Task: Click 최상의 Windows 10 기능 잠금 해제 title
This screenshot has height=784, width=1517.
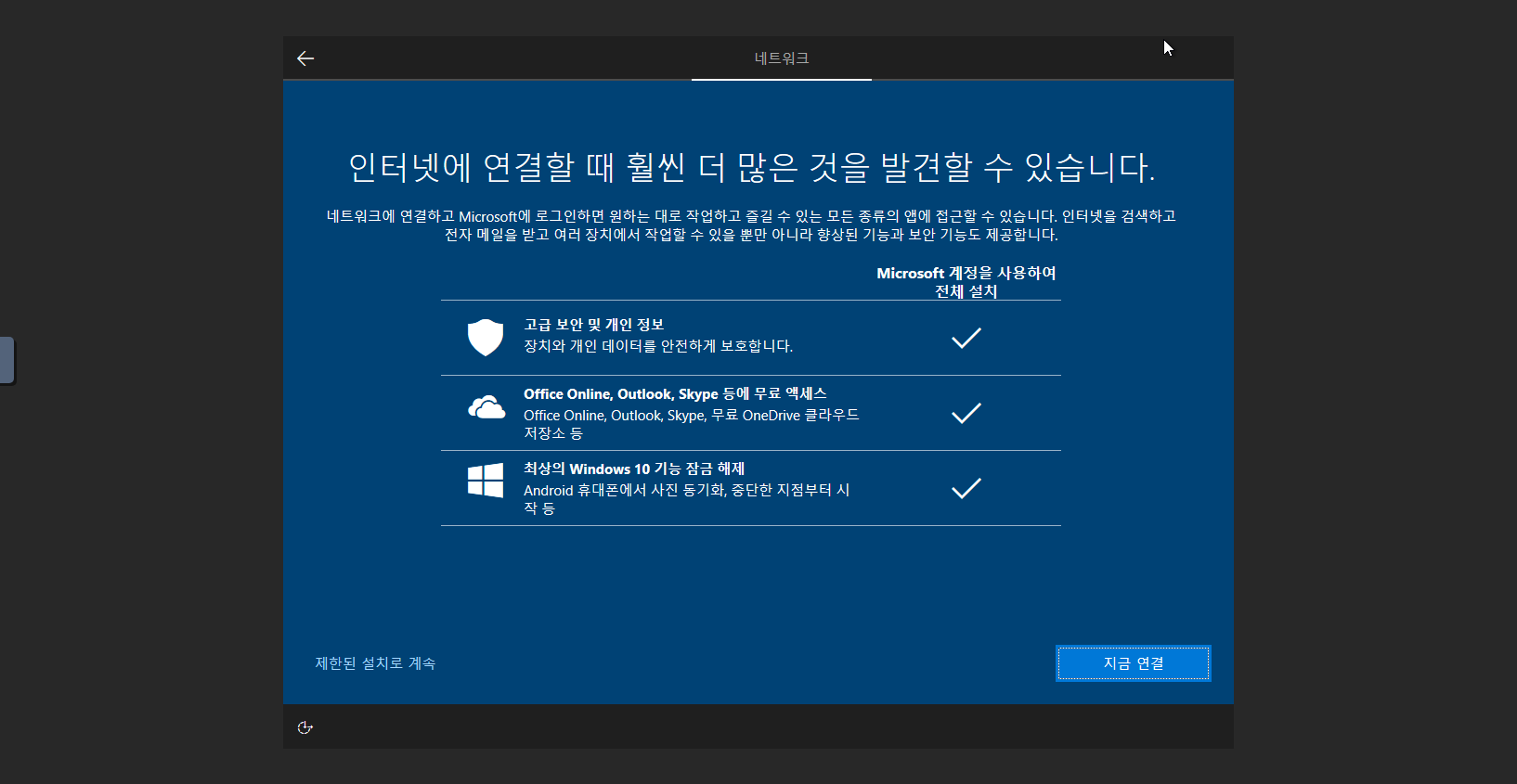Action: coord(634,469)
